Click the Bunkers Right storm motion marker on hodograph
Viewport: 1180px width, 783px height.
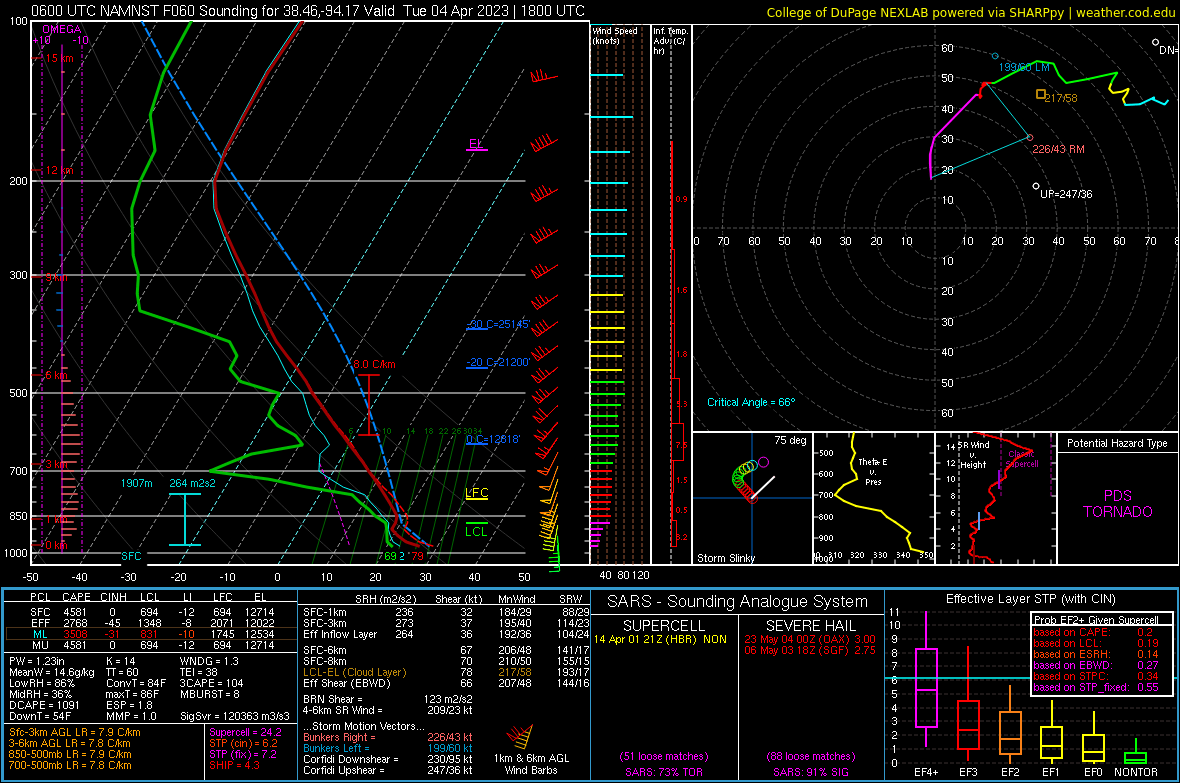click(1030, 138)
